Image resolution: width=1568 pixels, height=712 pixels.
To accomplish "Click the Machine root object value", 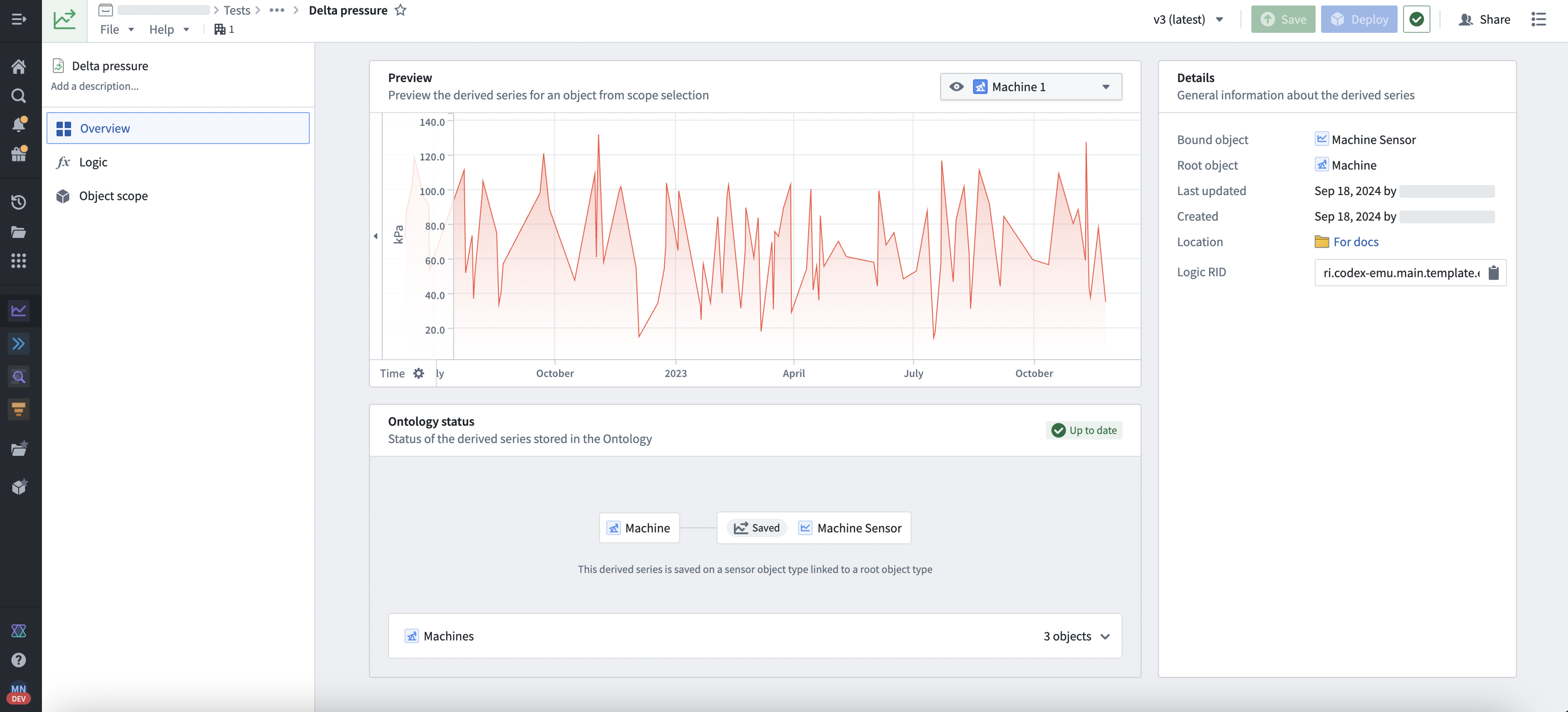I will (x=1346, y=165).
